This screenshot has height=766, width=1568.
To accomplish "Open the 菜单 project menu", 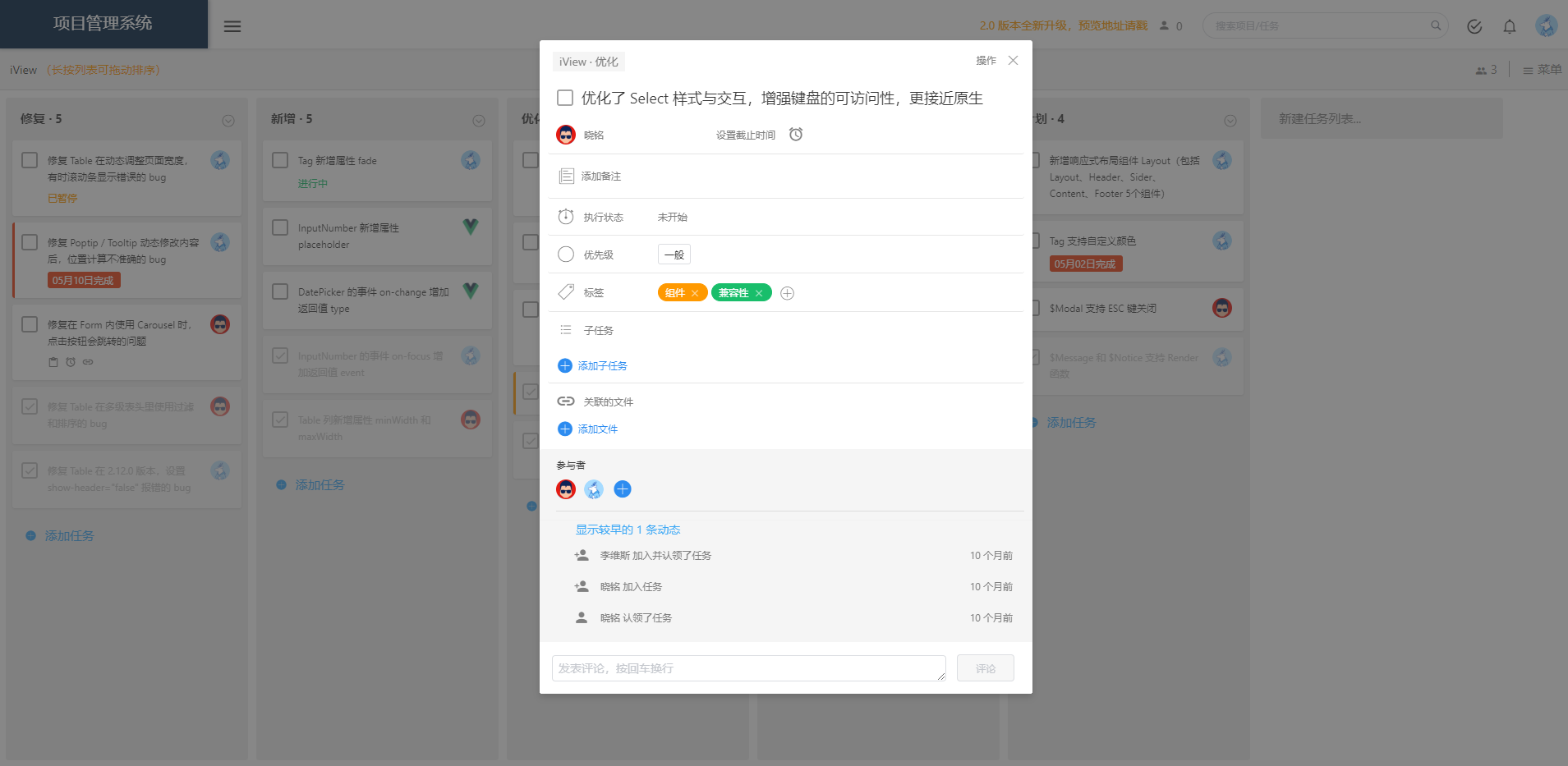I will tap(1543, 70).
